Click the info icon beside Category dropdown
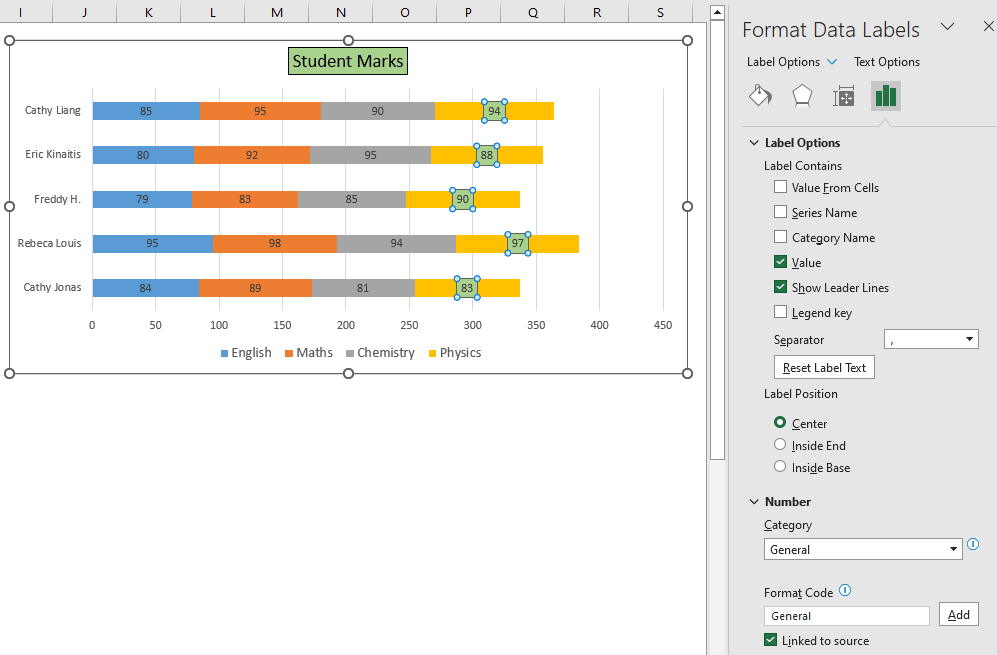997x655 pixels. click(973, 544)
